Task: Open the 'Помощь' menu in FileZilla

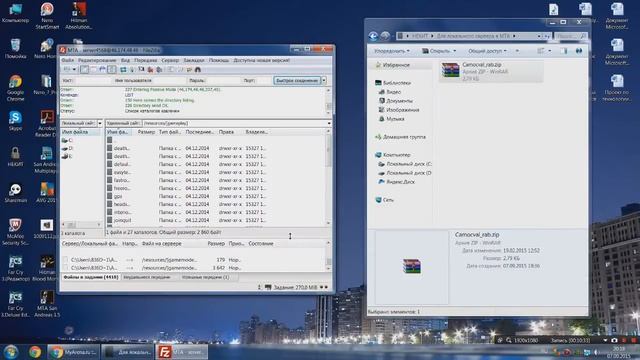Action: [x=219, y=60]
